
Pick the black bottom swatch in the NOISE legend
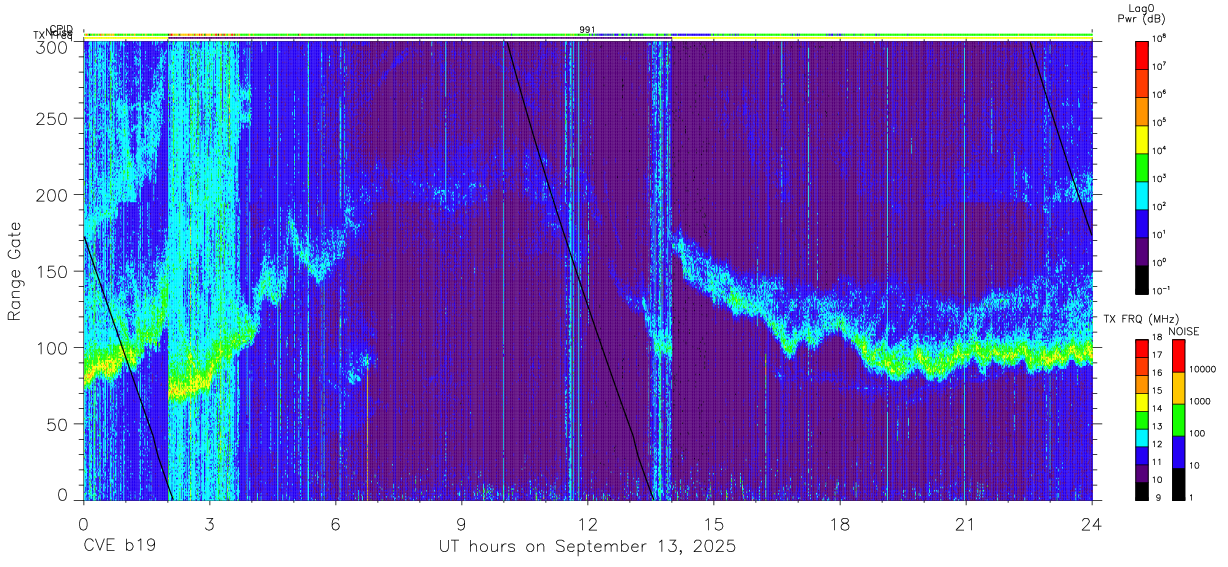[x=1178, y=484]
